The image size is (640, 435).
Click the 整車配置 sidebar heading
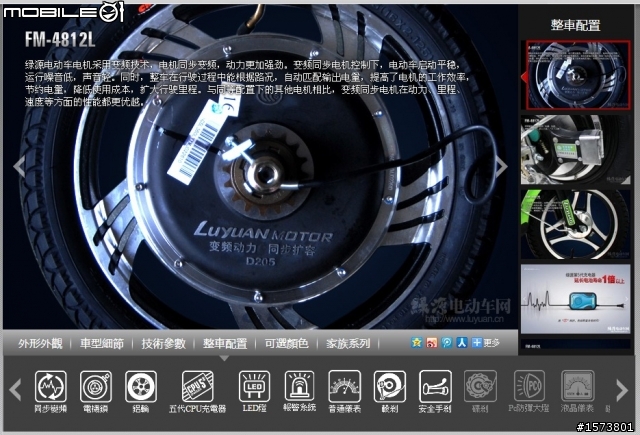tap(576, 25)
